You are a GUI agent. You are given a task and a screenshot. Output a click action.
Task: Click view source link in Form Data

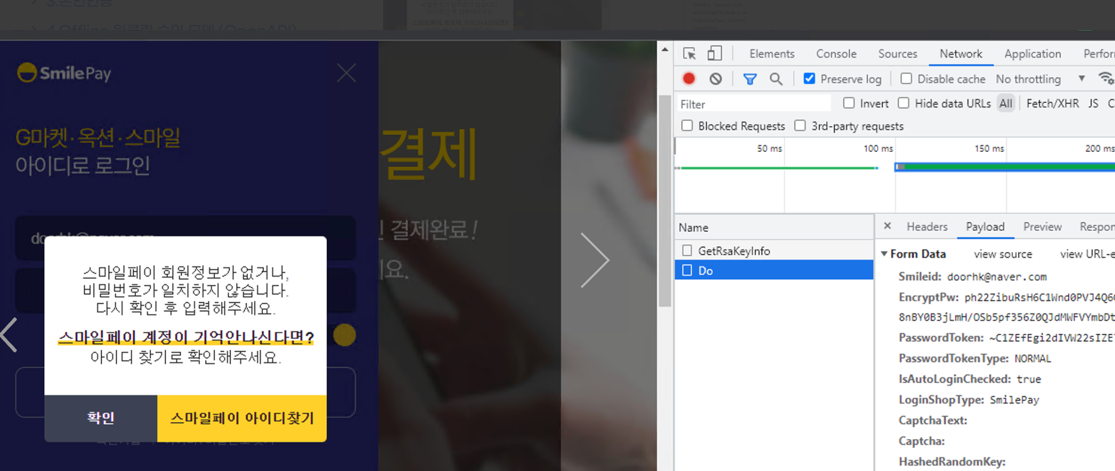point(1003,254)
